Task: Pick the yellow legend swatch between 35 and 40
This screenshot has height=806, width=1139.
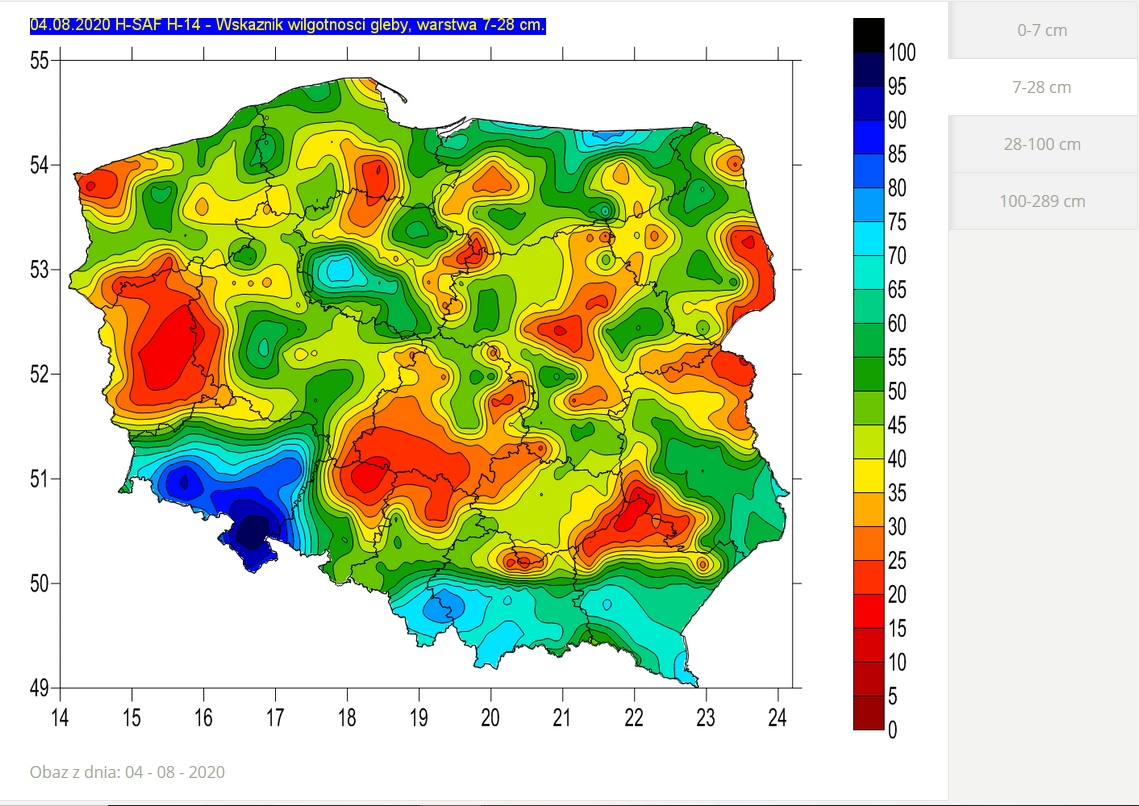Action: coord(868,475)
